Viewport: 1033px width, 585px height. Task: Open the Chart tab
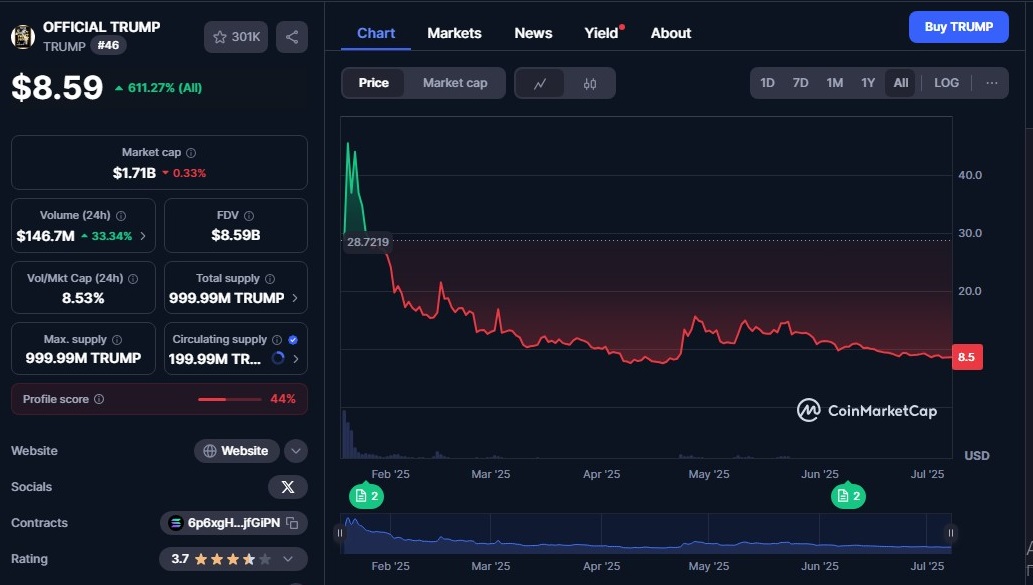pos(376,33)
